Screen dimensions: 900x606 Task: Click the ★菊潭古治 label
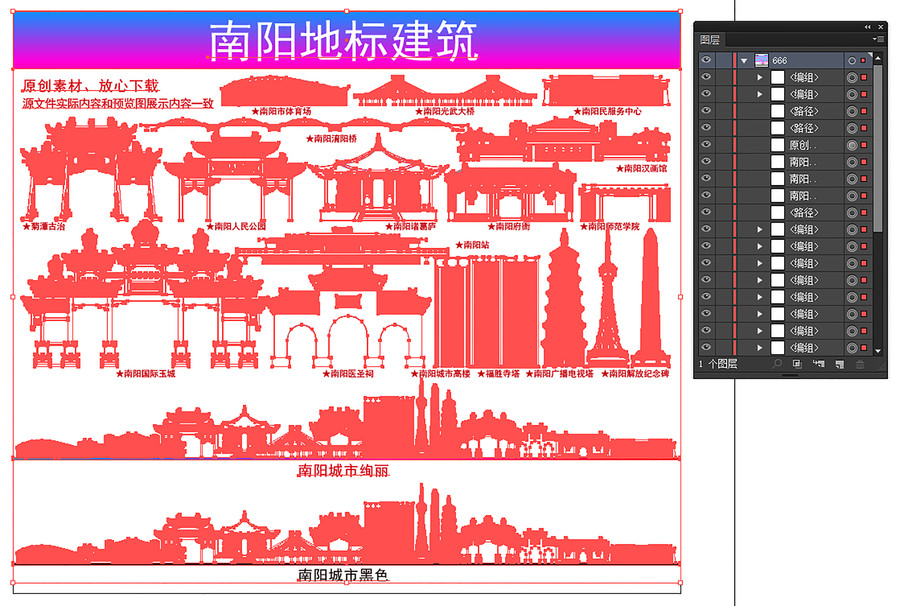click(x=44, y=226)
